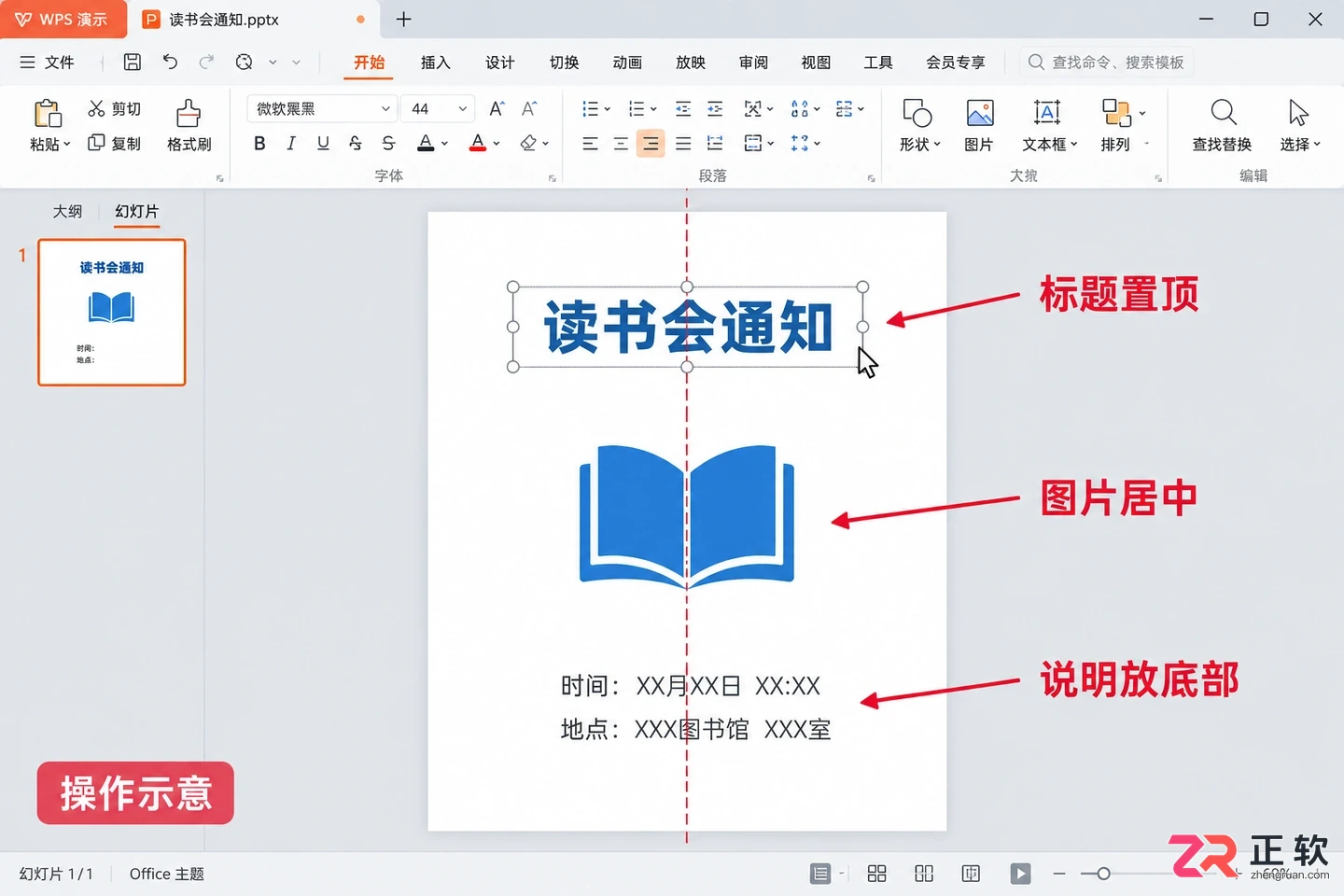The width and height of the screenshot is (1344, 896).
Task: Click the clear formatting eraser icon
Action: (529, 143)
